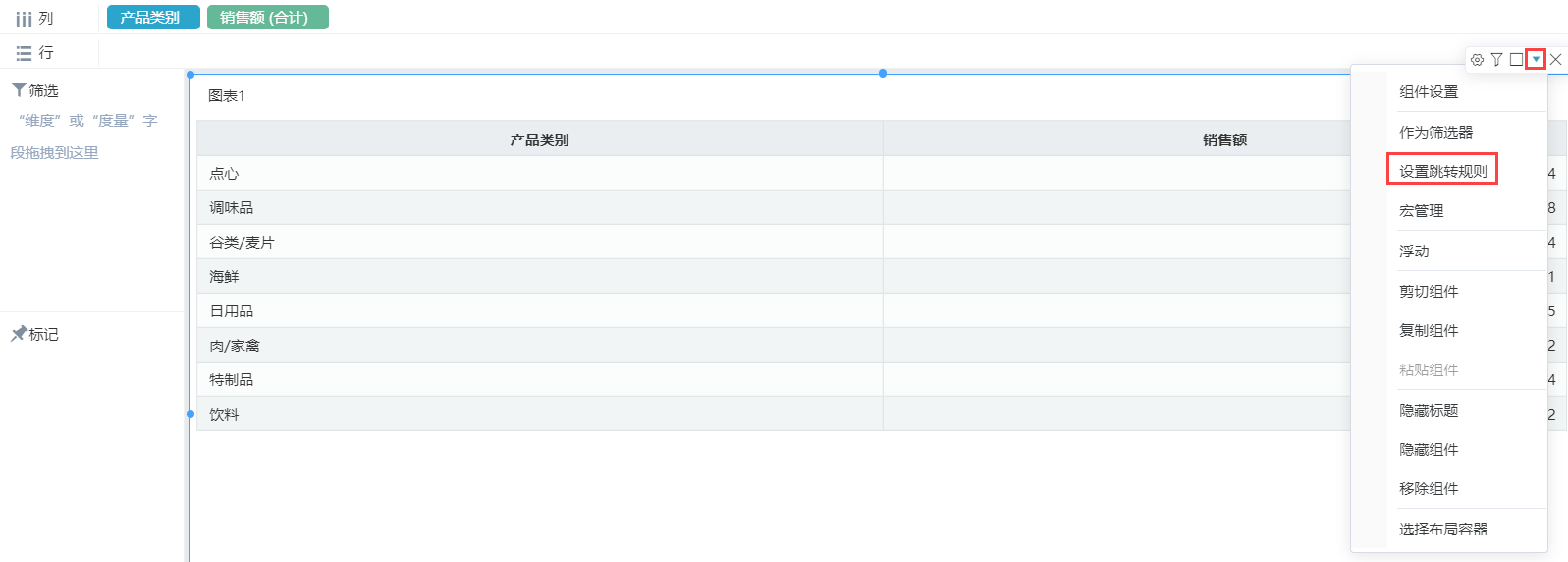1568x562 pixels.
Task: Select the 谷类/麦片 table row cell
Action: (x=539, y=243)
